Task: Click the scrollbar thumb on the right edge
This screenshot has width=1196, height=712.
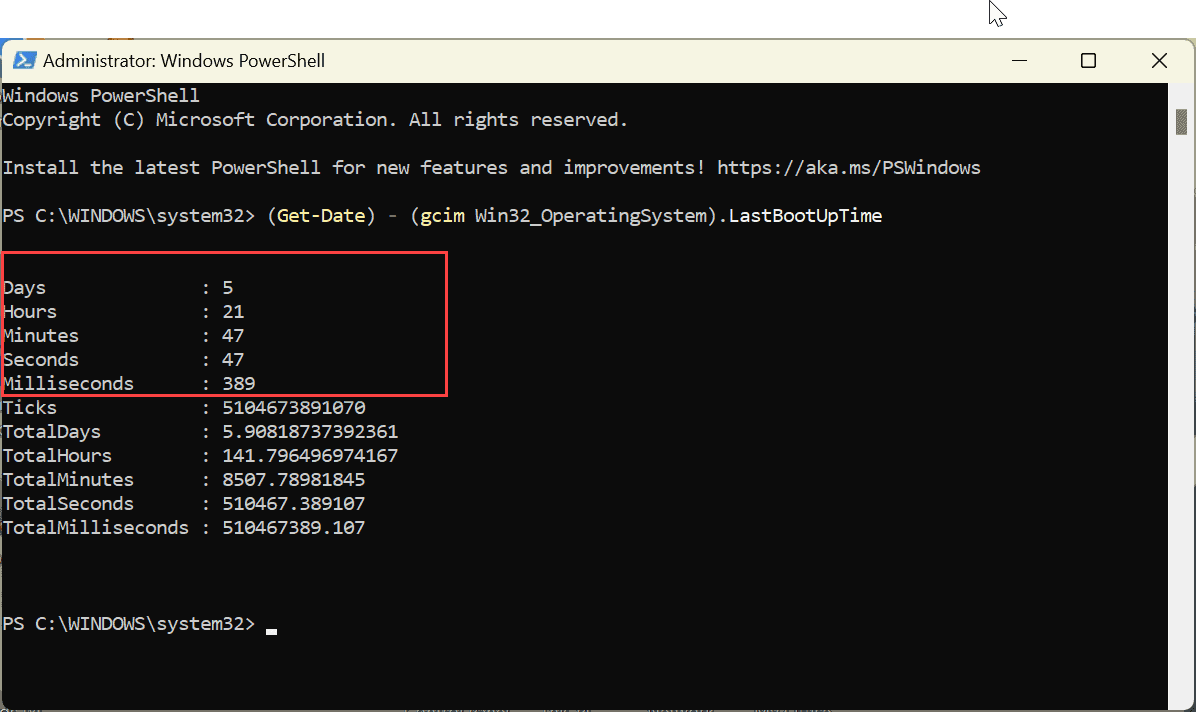Action: tap(1181, 121)
